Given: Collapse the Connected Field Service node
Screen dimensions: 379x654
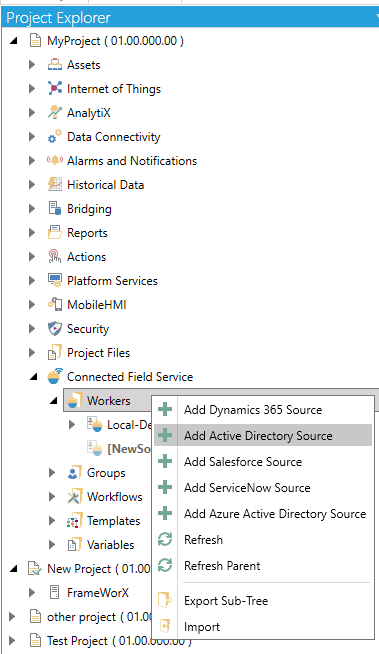Looking at the screenshot, I should [33, 377].
